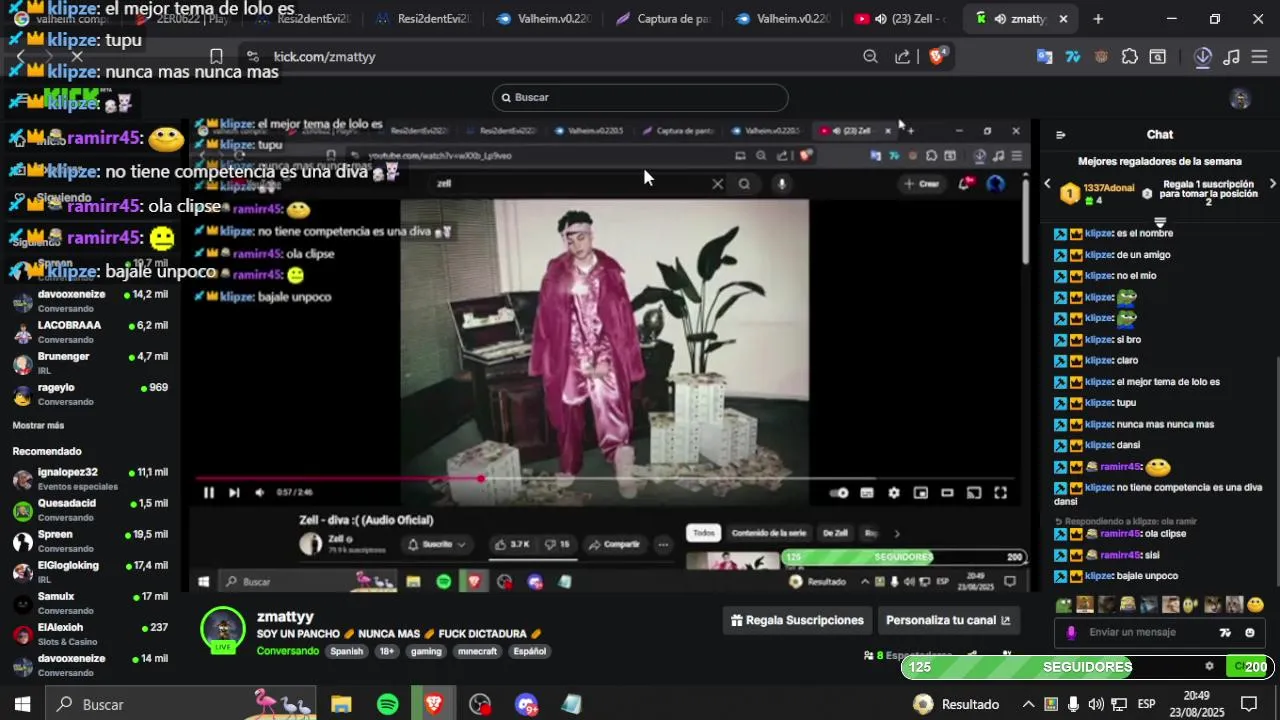
Task: Click the Kick Buscar search field
Action: coord(640,98)
